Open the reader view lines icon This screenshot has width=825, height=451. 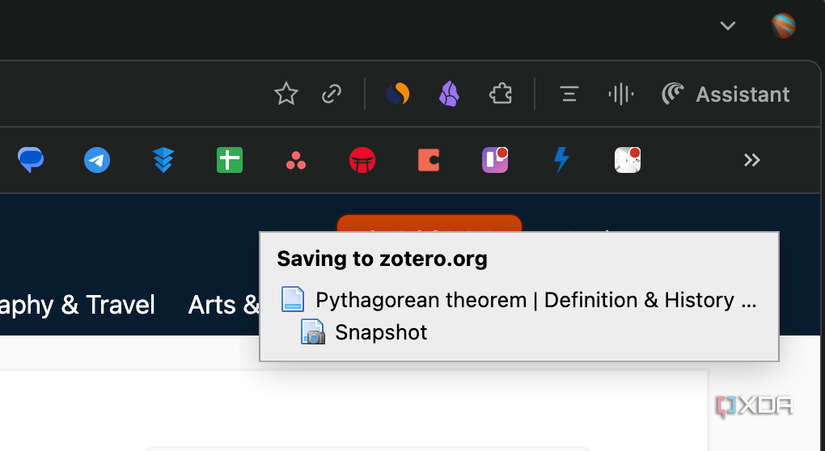click(569, 94)
